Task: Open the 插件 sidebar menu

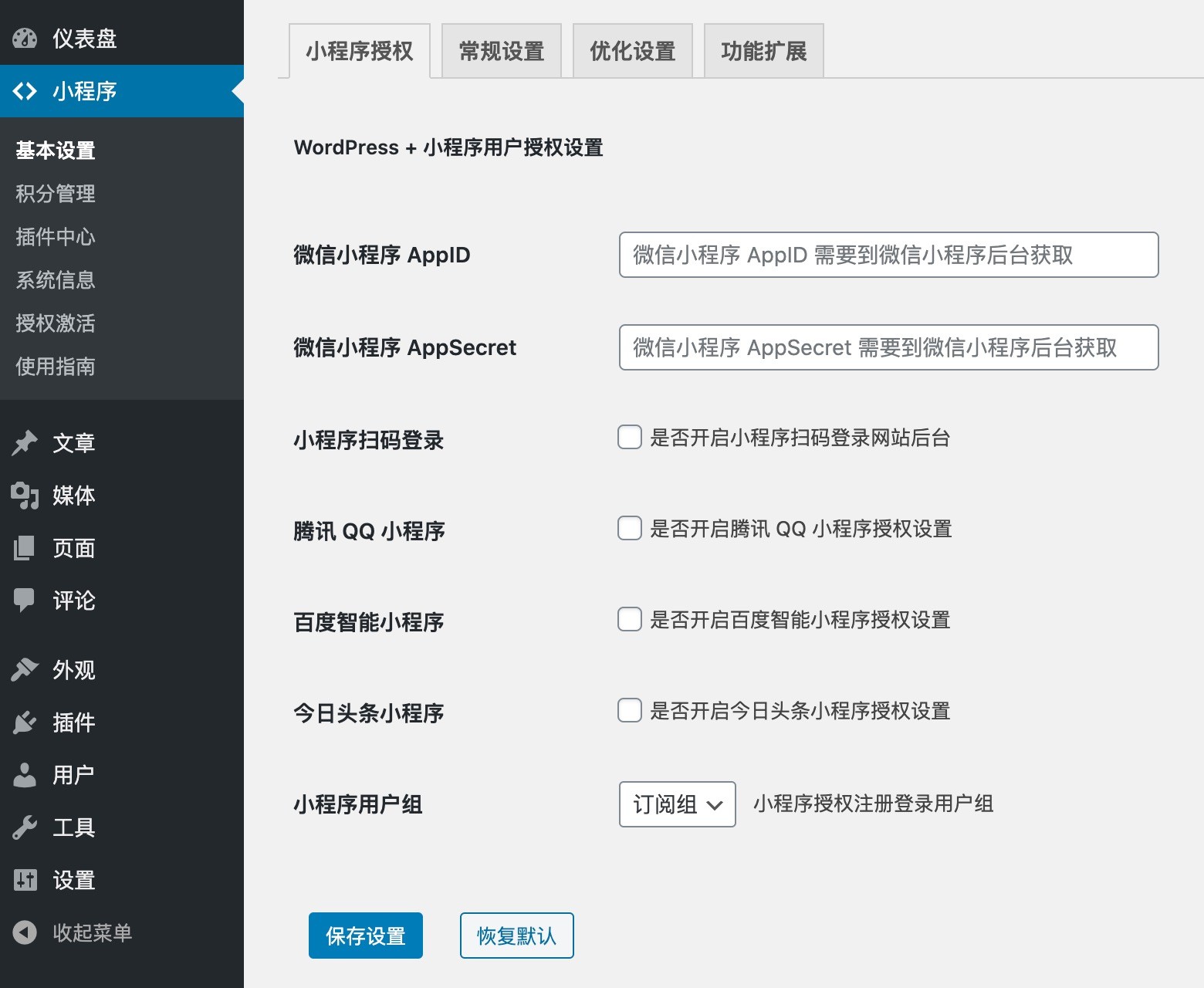Action: click(x=122, y=722)
